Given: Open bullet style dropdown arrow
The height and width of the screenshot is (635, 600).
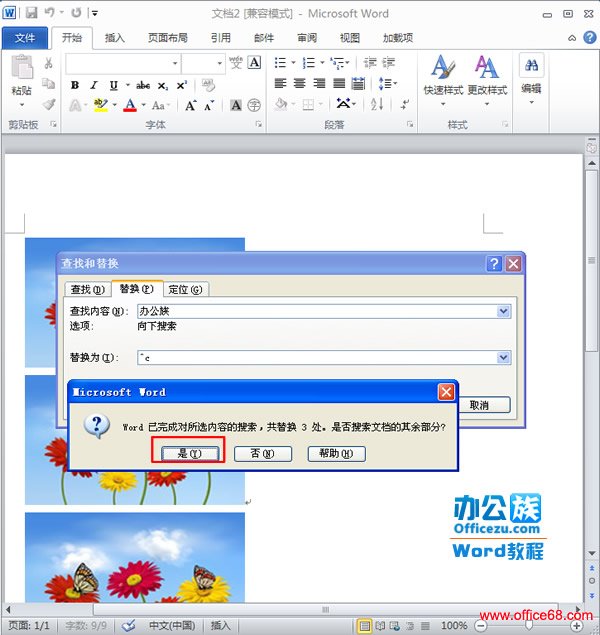Looking at the screenshot, I should pyautogui.click(x=293, y=63).
